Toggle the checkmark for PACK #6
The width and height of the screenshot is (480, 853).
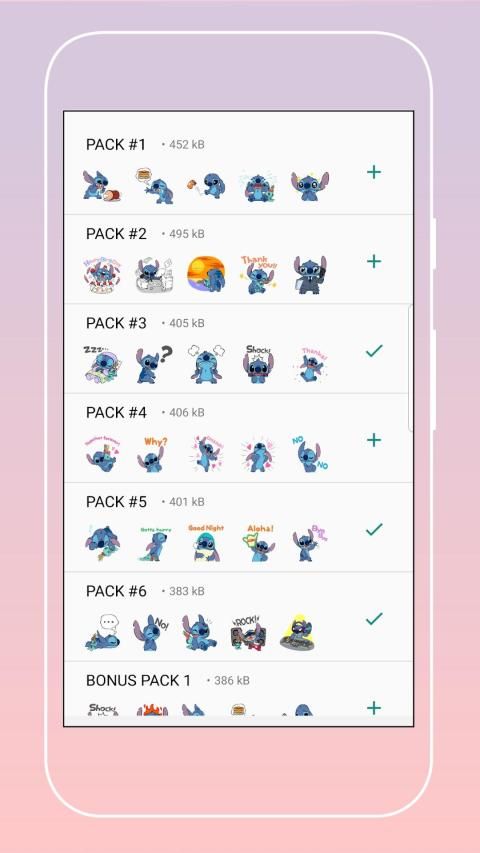tap(374, 619)
